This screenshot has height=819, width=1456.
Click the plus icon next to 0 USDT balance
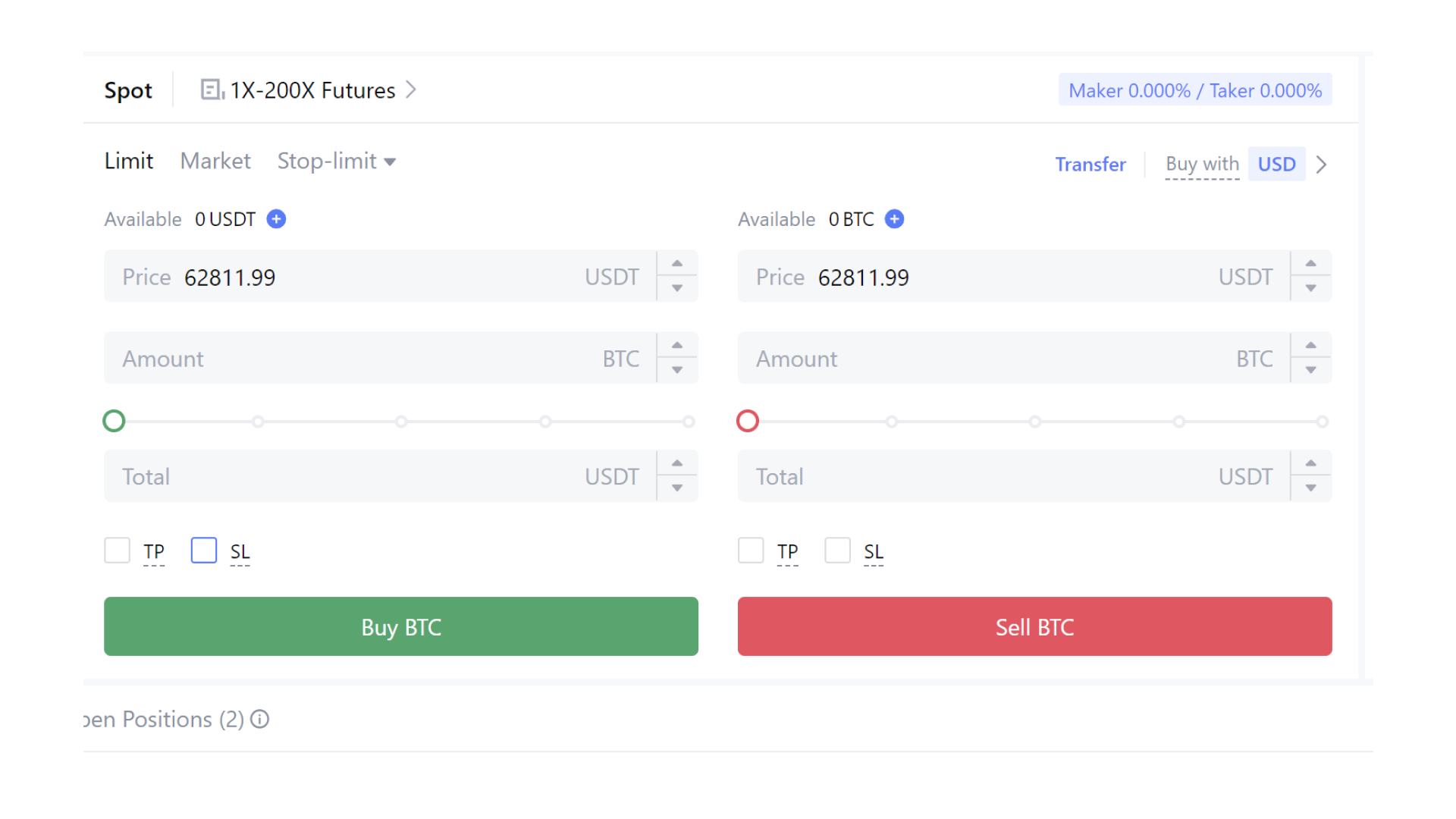(276, 218)
